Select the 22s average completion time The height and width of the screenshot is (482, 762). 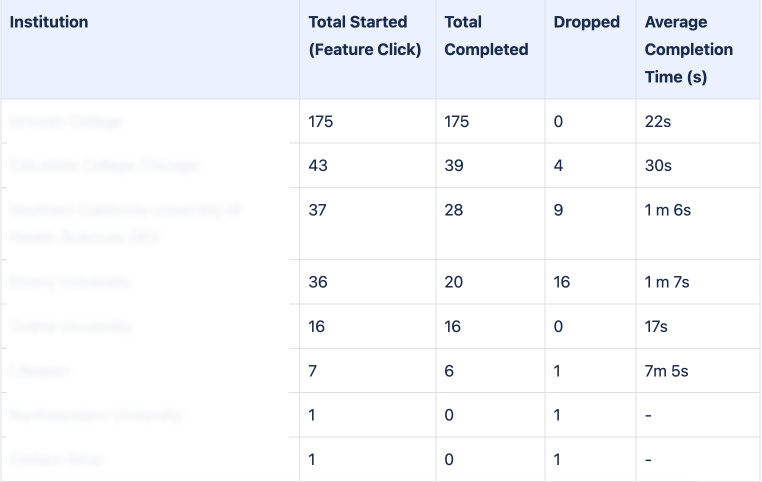[657, 122]
